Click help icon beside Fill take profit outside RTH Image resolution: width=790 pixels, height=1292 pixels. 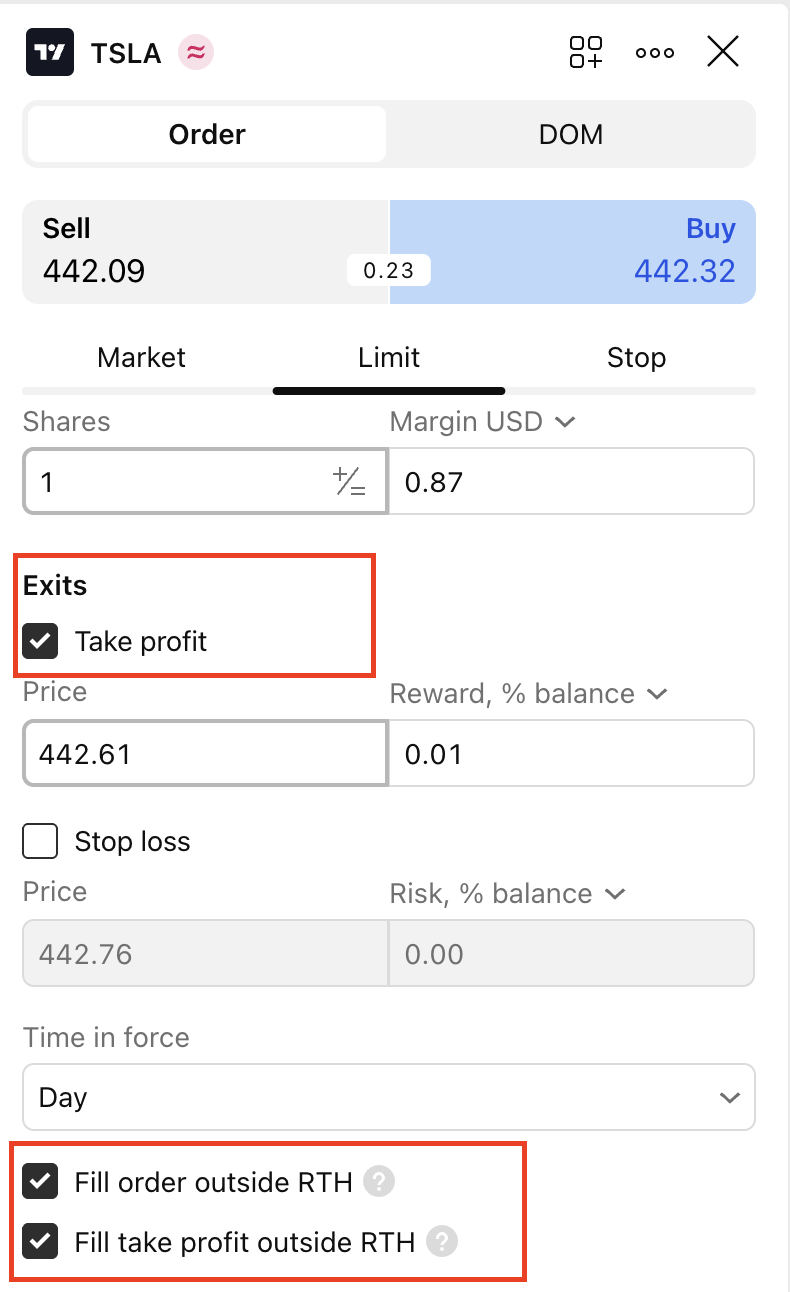point(441,1242)
